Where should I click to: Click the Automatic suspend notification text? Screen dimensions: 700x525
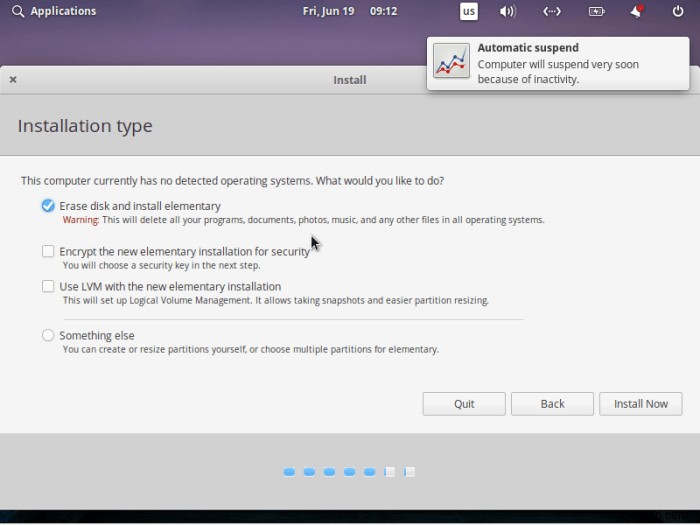point(558,63)
